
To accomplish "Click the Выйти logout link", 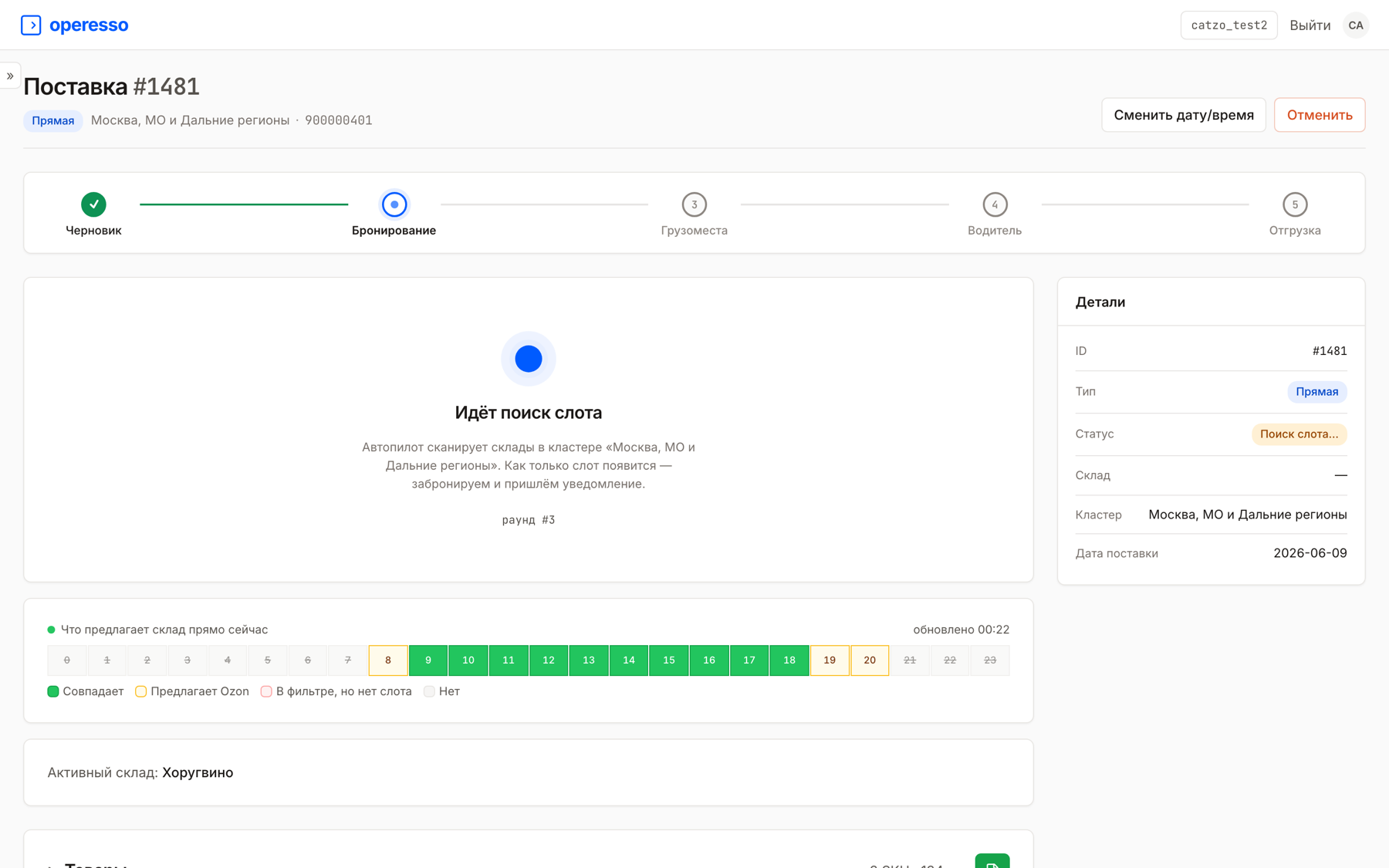I will point(1310,25).
